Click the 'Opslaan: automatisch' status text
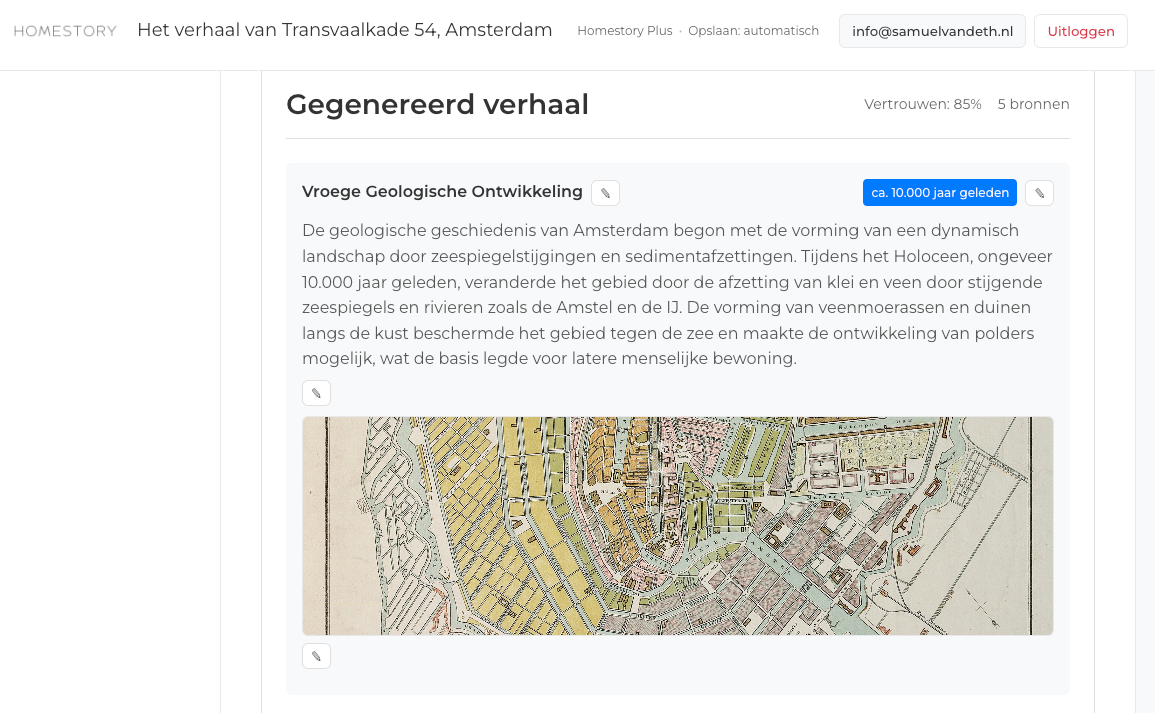 753,31
